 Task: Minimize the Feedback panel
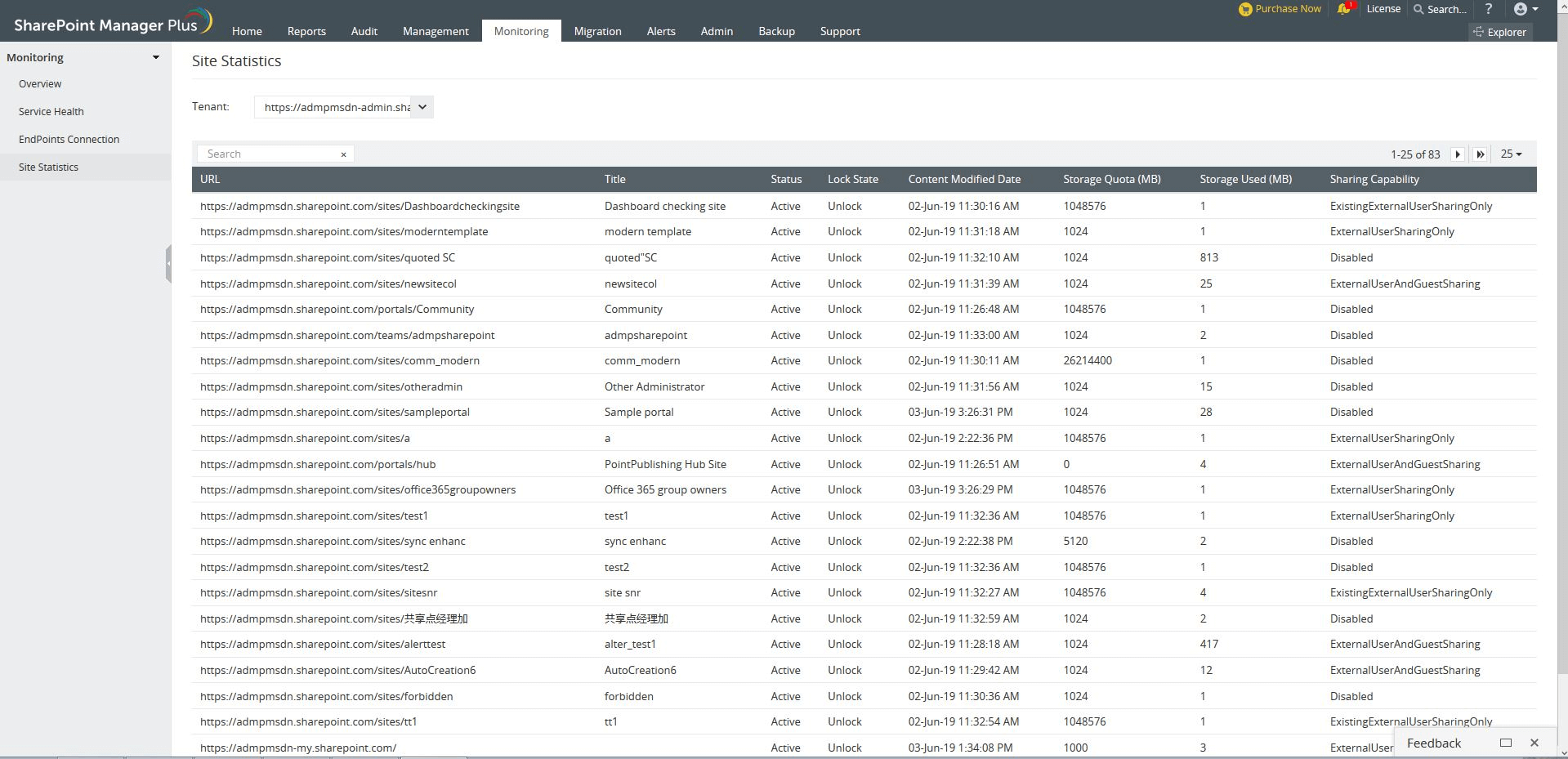[x=1506, y=743]
